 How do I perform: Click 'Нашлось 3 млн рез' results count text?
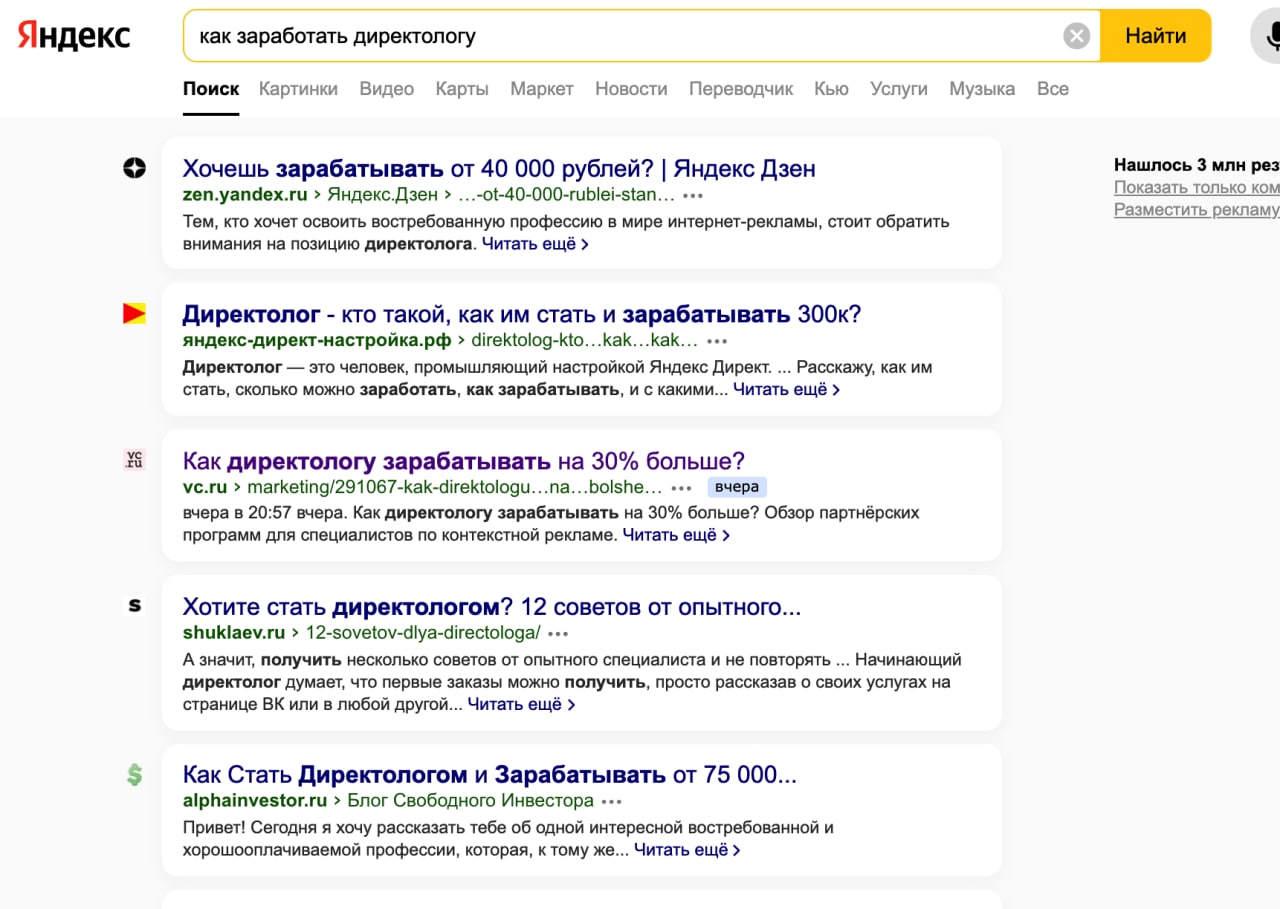[x=1197, y=165]
